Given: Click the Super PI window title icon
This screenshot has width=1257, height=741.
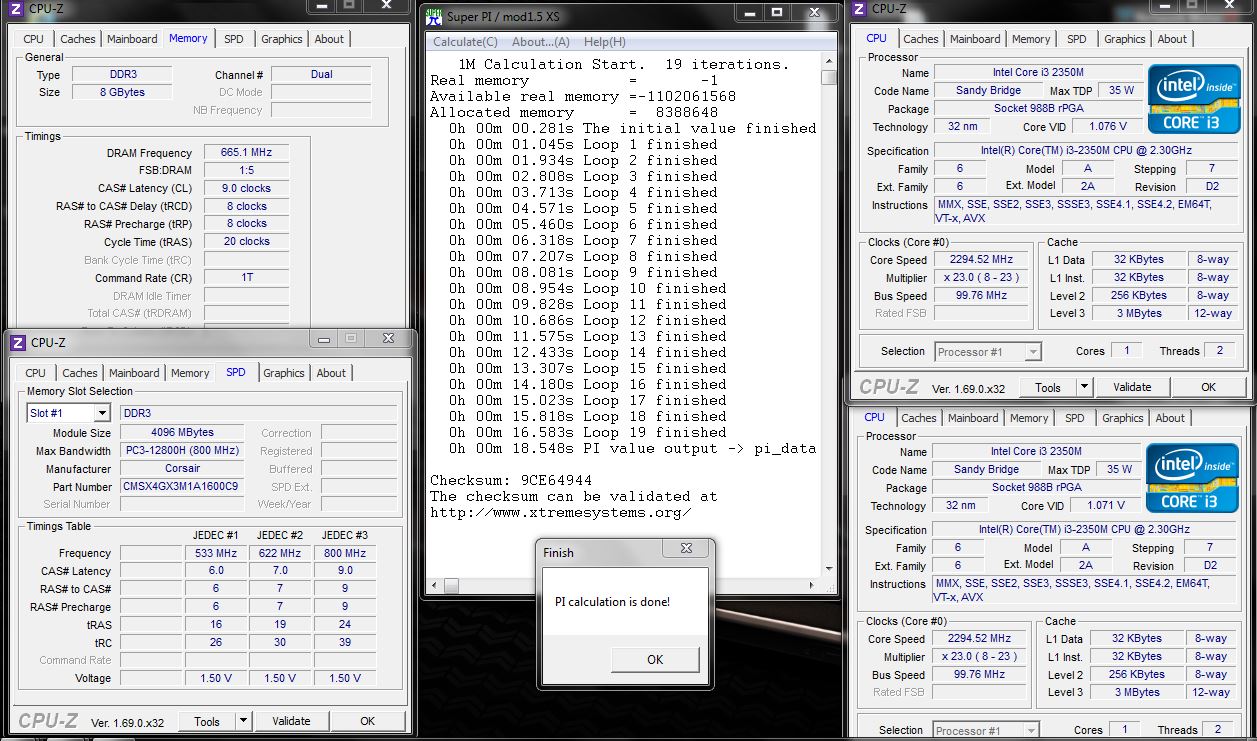Looking at the screenshot, I should (x=434, y=16).
